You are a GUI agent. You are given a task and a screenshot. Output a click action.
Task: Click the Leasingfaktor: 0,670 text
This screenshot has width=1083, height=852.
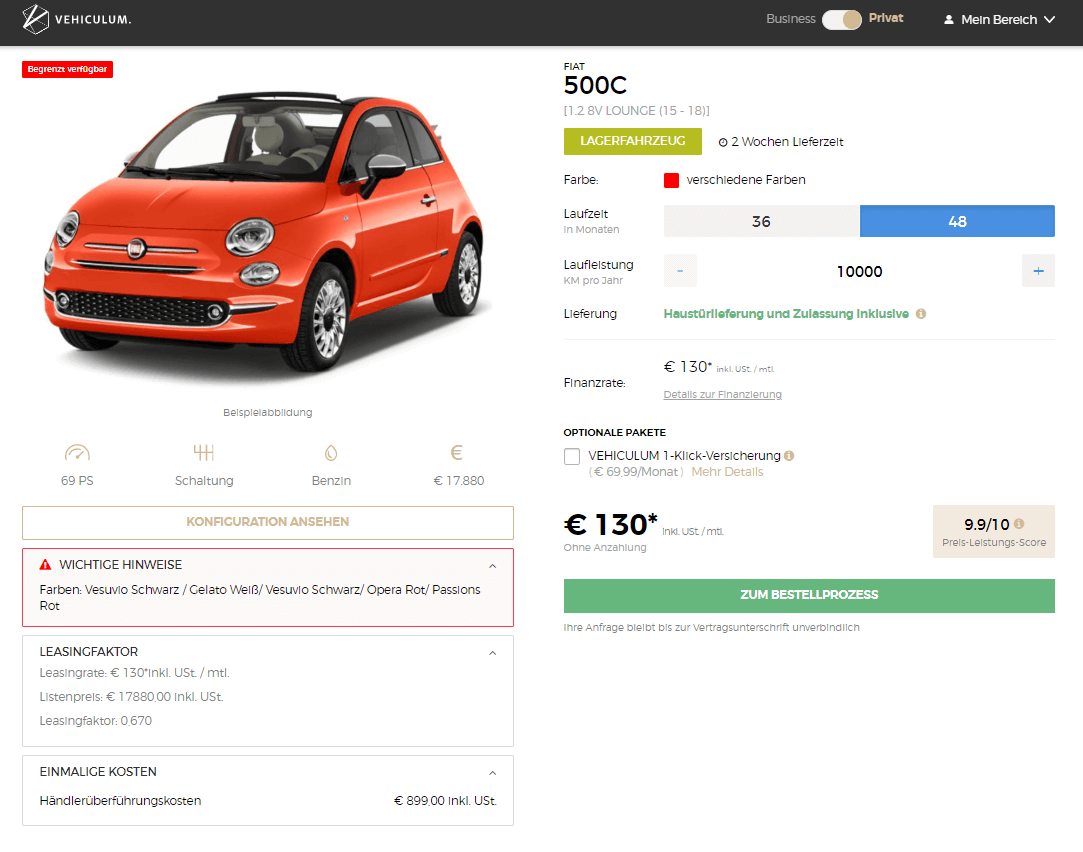(x=96, y=721)
